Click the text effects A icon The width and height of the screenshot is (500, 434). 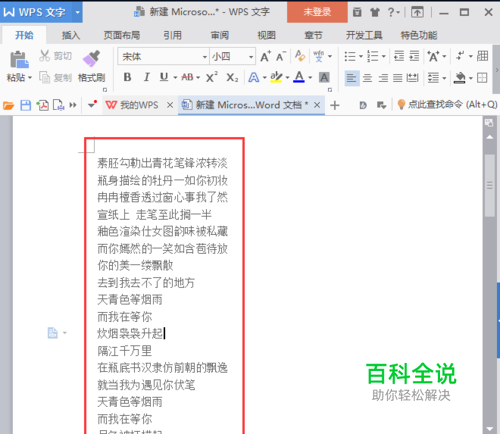tap(254, 78)
